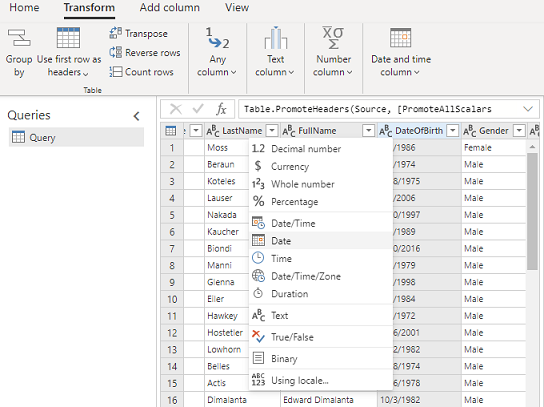This screenshot has height=407, width=544.
Task: Click the table corner menu icon
Action: tap(171, 131)
